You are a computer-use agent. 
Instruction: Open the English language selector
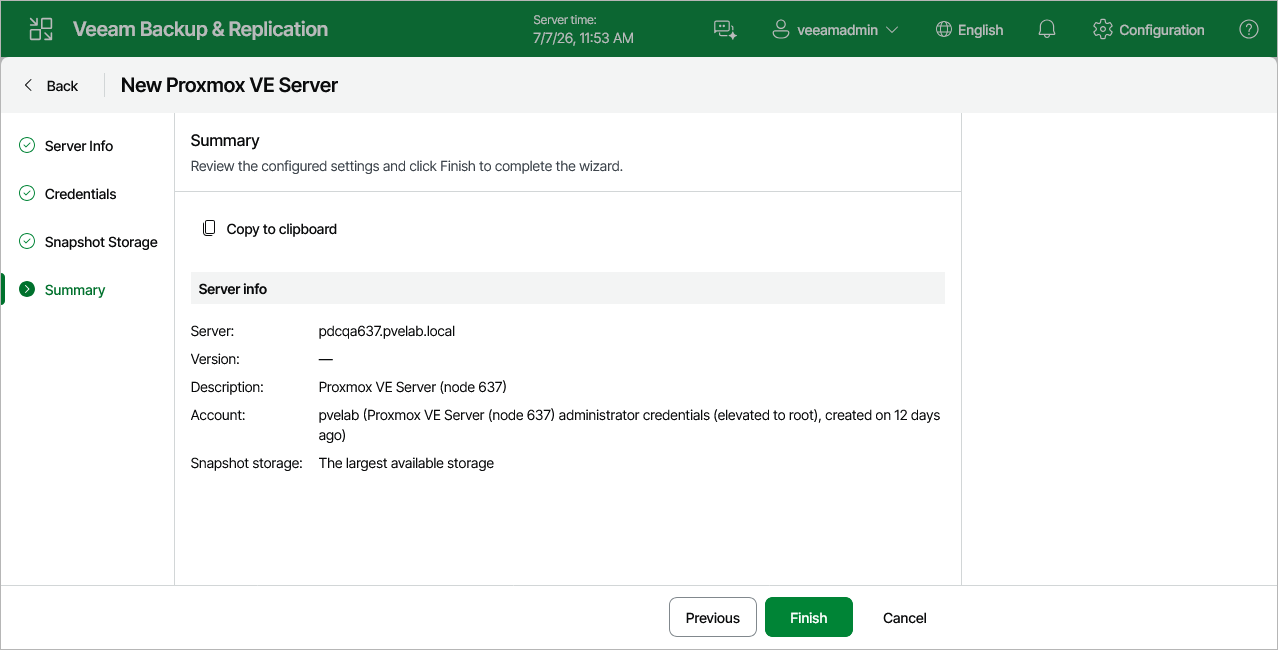pyautogui.click(x=969, y=30)
